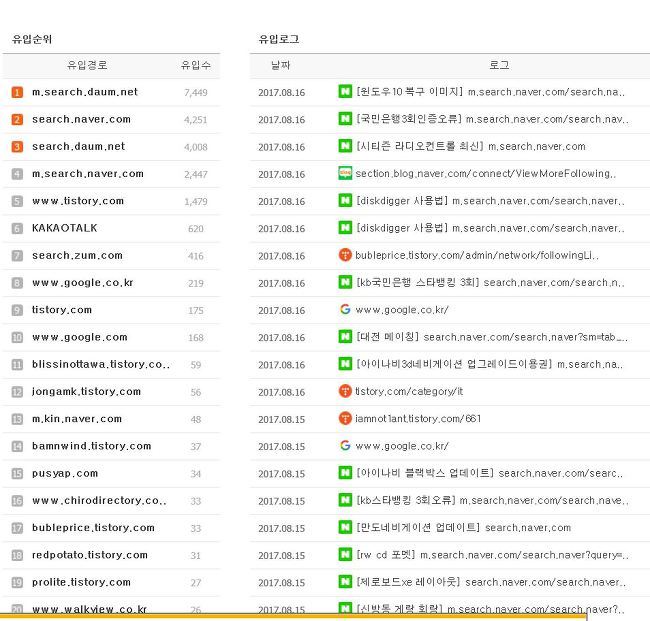This screenshot has width=650, height=621.
Task: Click Naver icon for 대전 메이징 log
Action: pyautogui.click(x=345, y=337)
